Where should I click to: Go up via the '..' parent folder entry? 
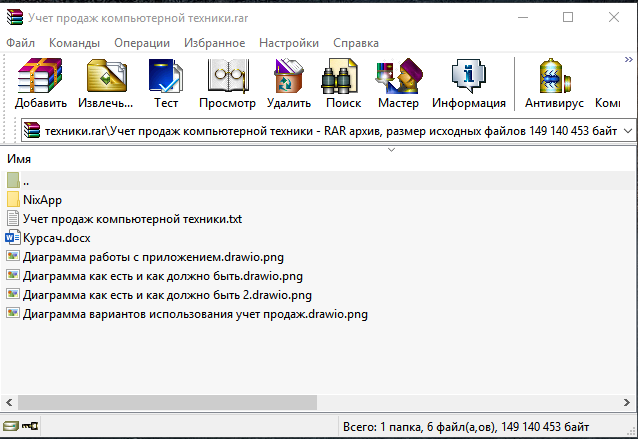(26, 181)
